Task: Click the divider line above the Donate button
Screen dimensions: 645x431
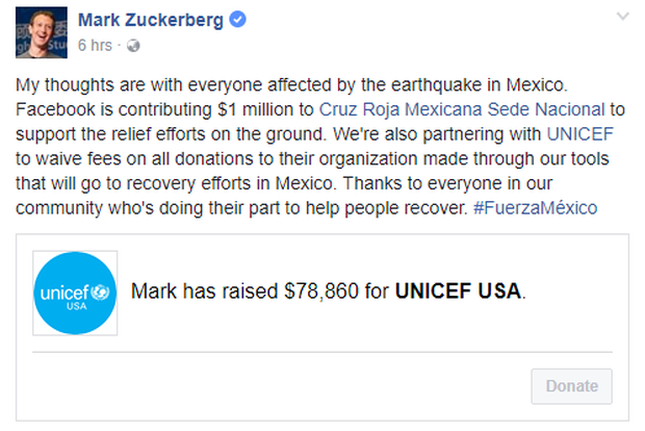Action: 322,352
